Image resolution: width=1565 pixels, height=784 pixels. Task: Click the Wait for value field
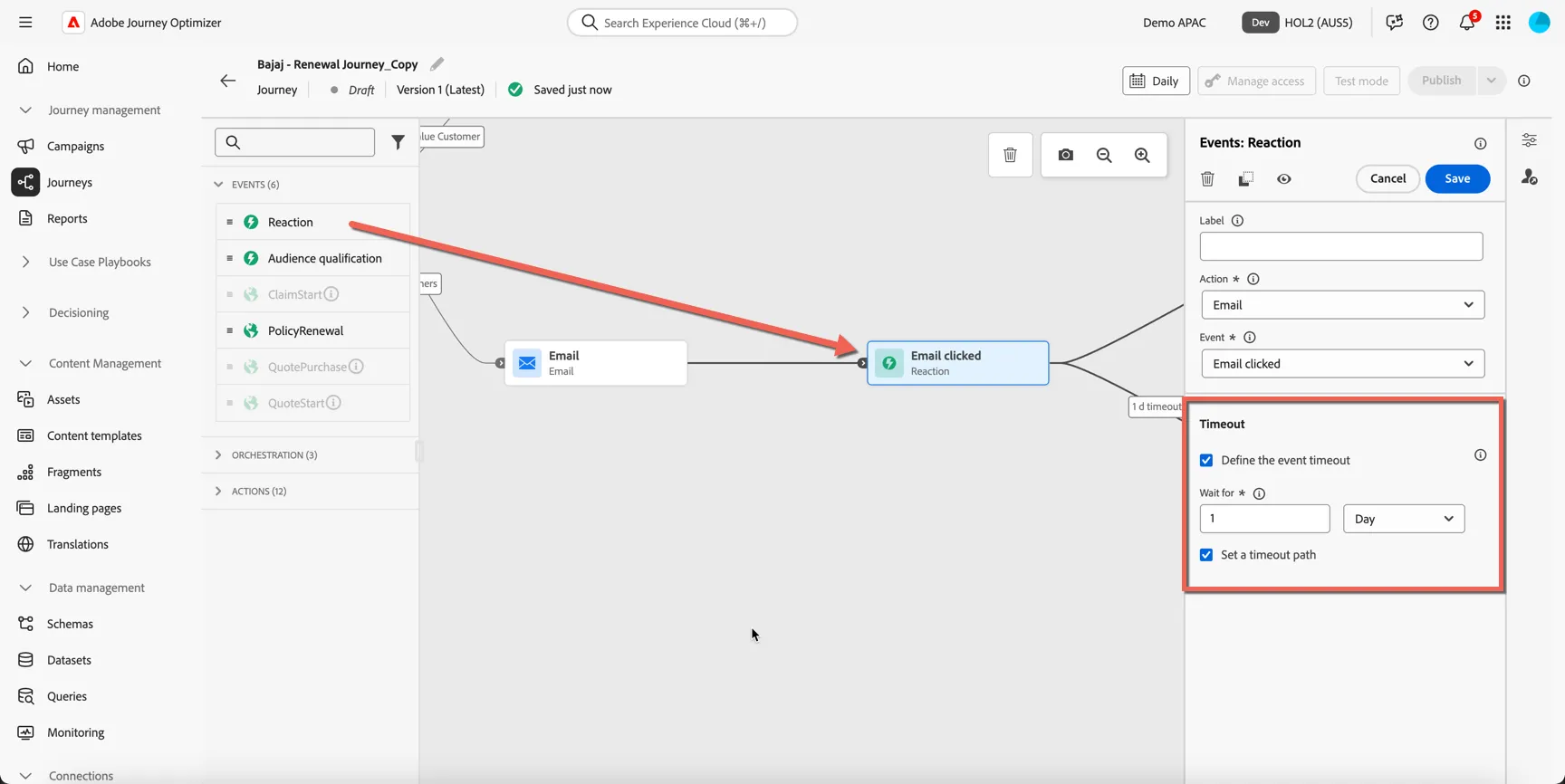coord(1264,519)
